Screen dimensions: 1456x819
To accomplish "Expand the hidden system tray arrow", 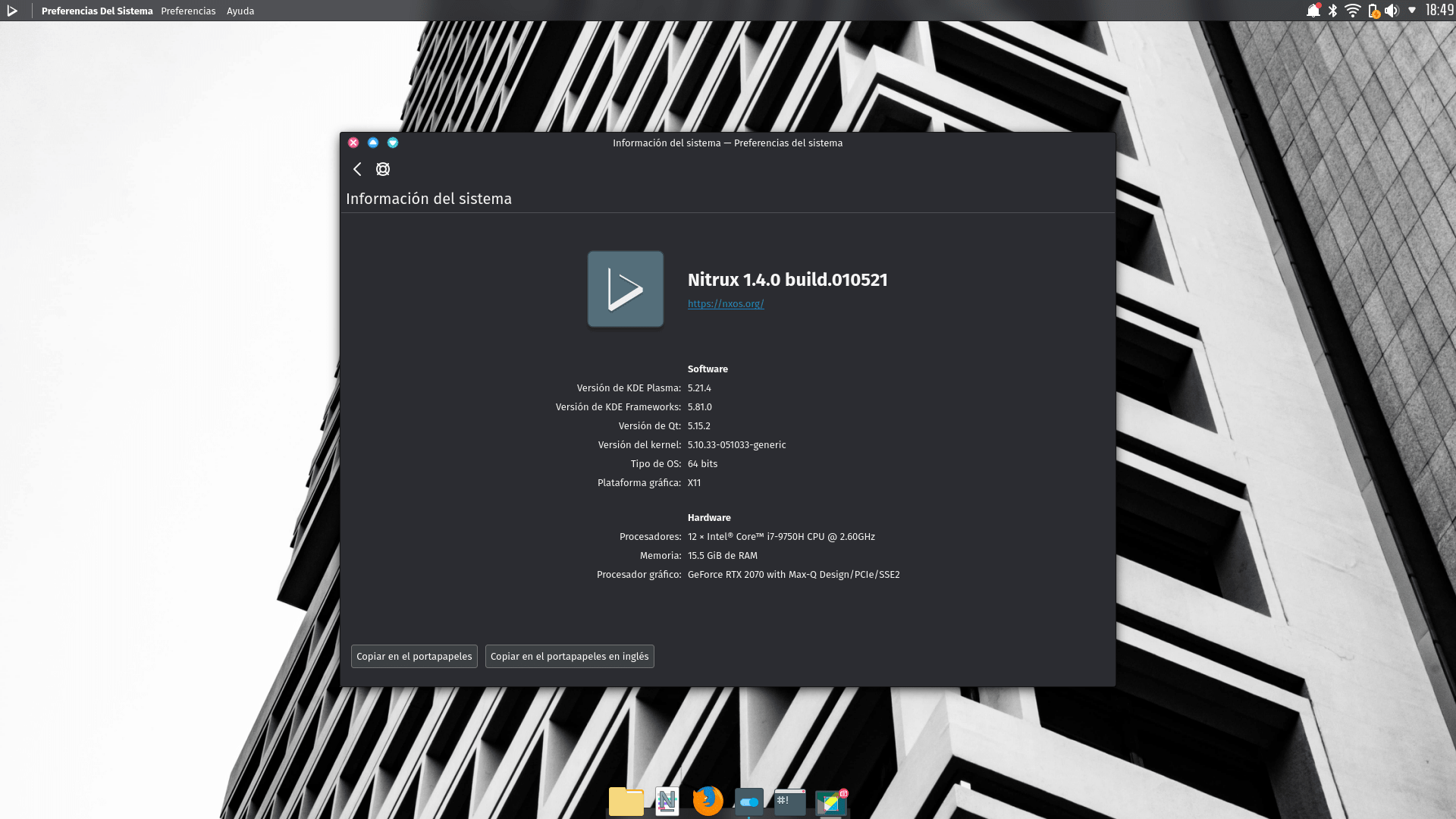I will pyautogui.click(x=1412, y=11).
